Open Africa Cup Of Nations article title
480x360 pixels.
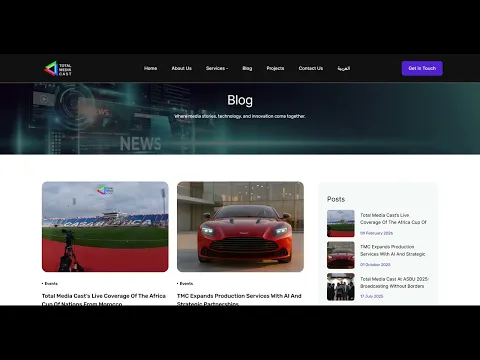click(x=104, y=299)
